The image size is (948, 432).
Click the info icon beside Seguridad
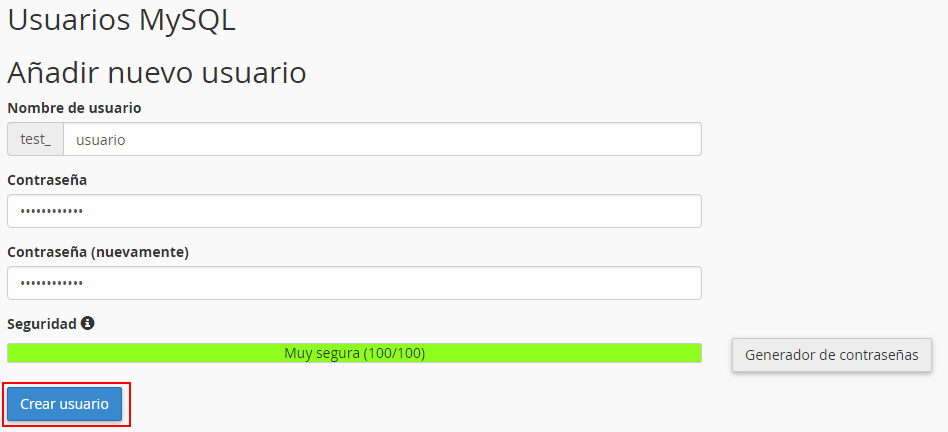(x=88, y=324)
